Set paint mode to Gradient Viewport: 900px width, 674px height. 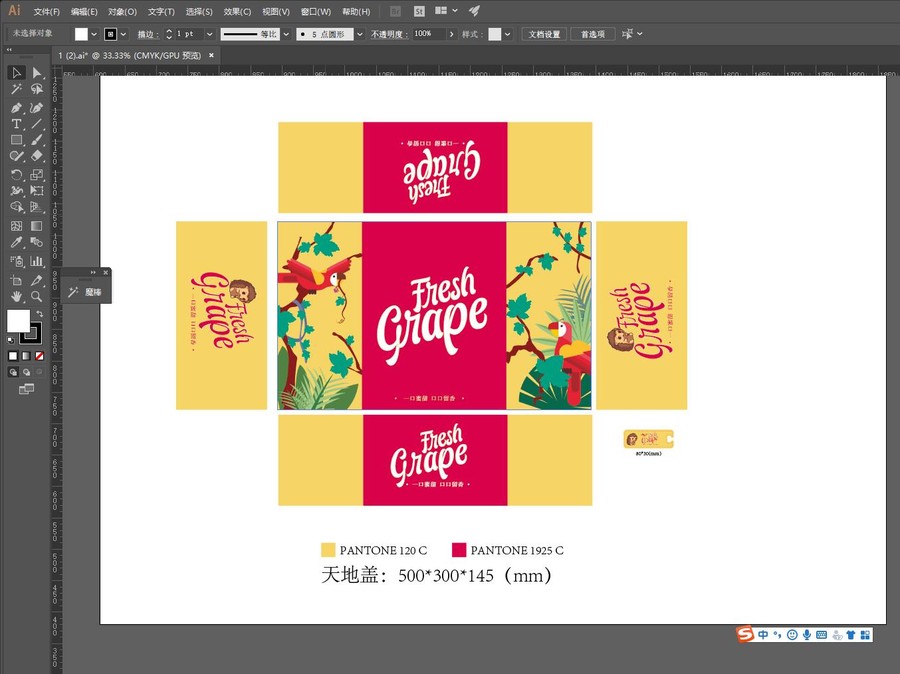pyautogui.click(x=26, y=356)
